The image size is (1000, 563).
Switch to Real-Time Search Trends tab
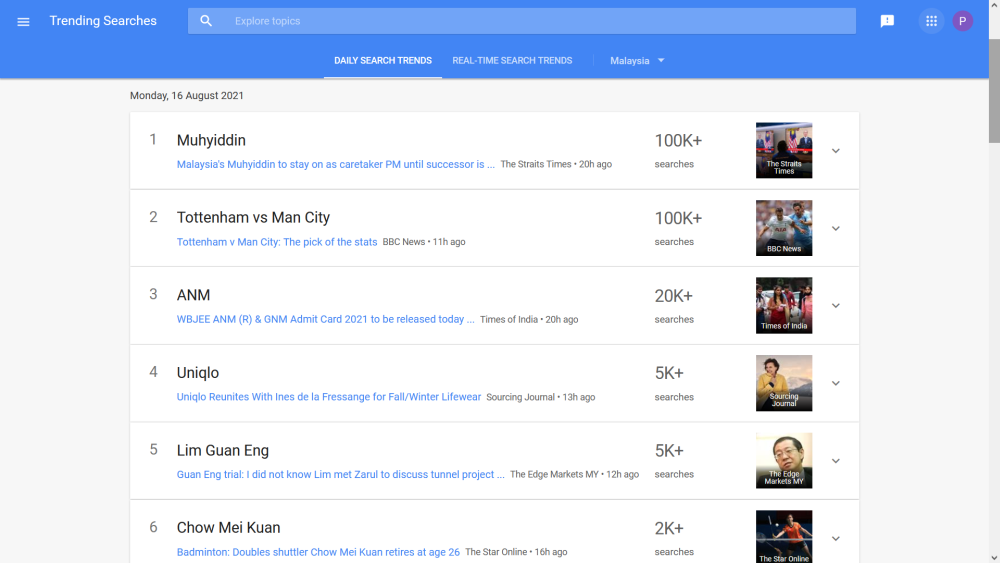click(512, 61)
